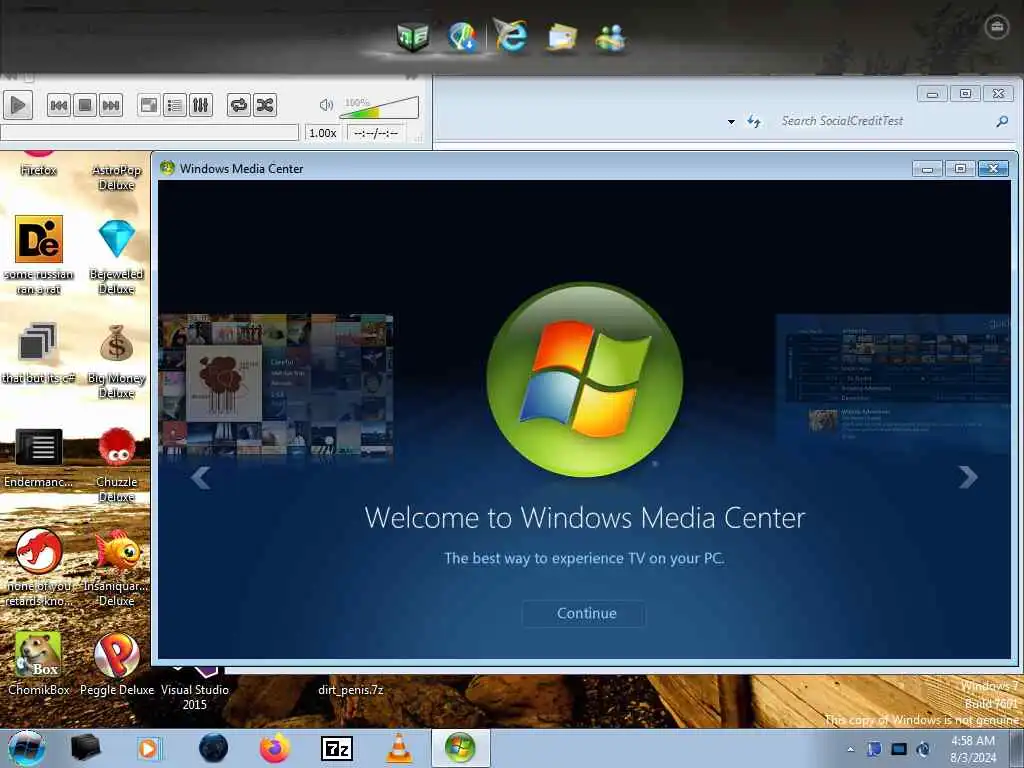Open VLC extended settings equalizer icon
The height and width of the screenshot is (768, 1024).
pos(200,105)
